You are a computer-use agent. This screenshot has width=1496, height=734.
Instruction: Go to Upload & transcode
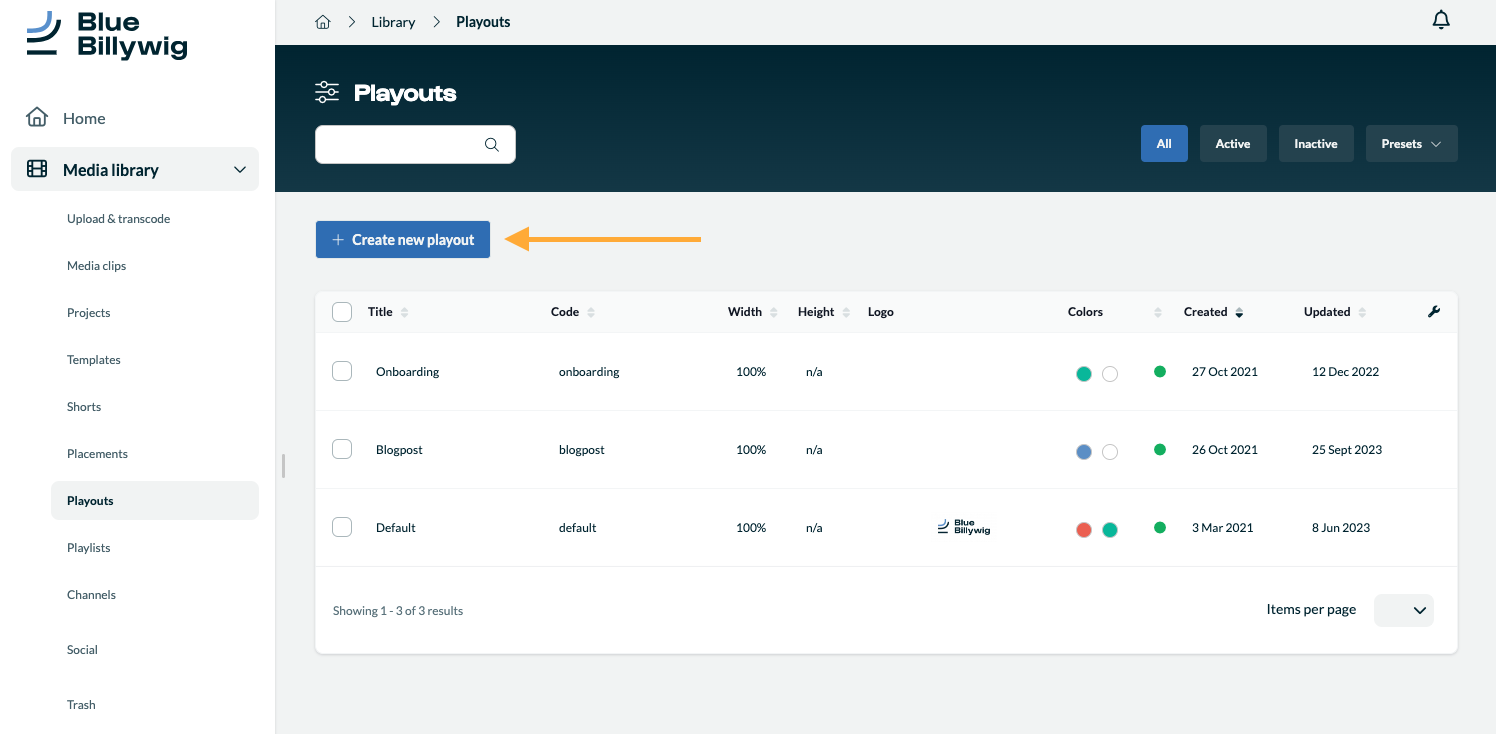[x=118, y=219]
